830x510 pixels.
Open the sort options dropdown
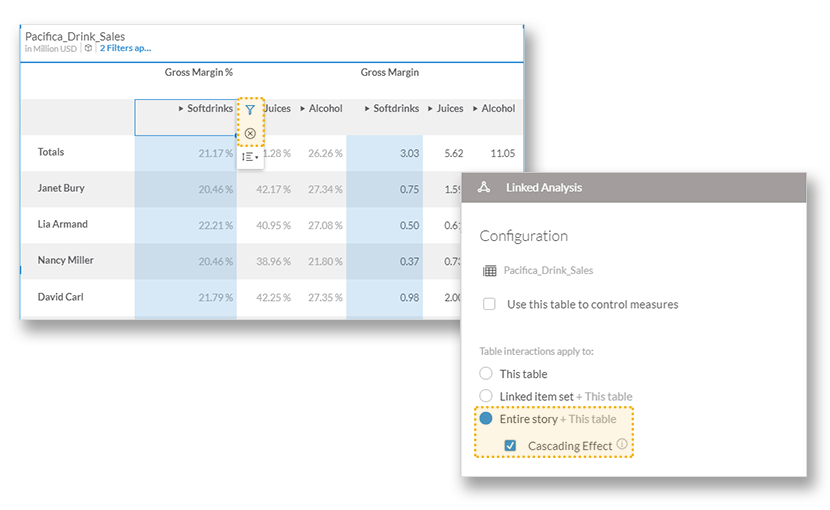click(250, 156)
